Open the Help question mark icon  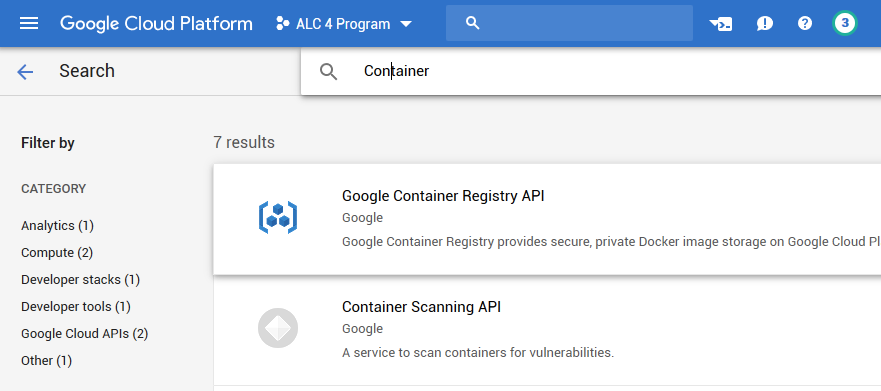(805, 23)
